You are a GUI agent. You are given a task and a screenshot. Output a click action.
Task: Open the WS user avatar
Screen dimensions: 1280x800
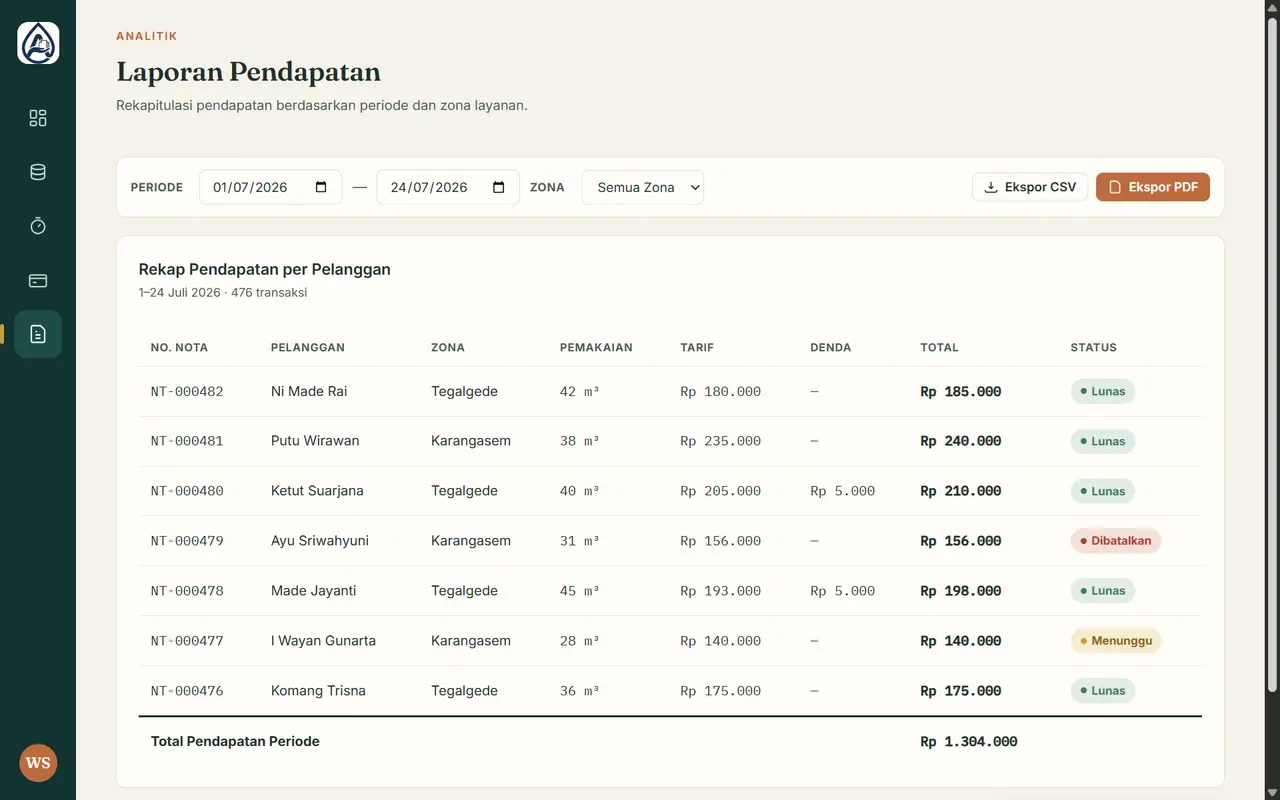coord(38,763)
